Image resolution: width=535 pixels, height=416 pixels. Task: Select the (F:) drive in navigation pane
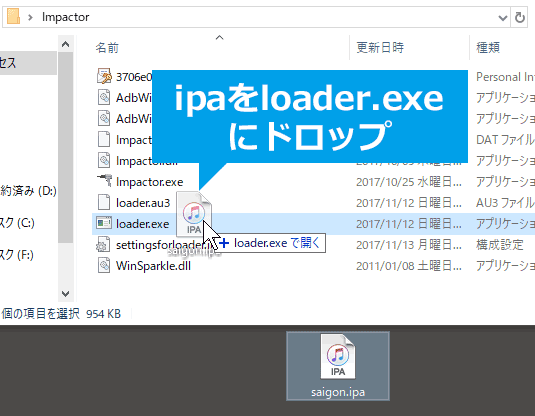17,255
